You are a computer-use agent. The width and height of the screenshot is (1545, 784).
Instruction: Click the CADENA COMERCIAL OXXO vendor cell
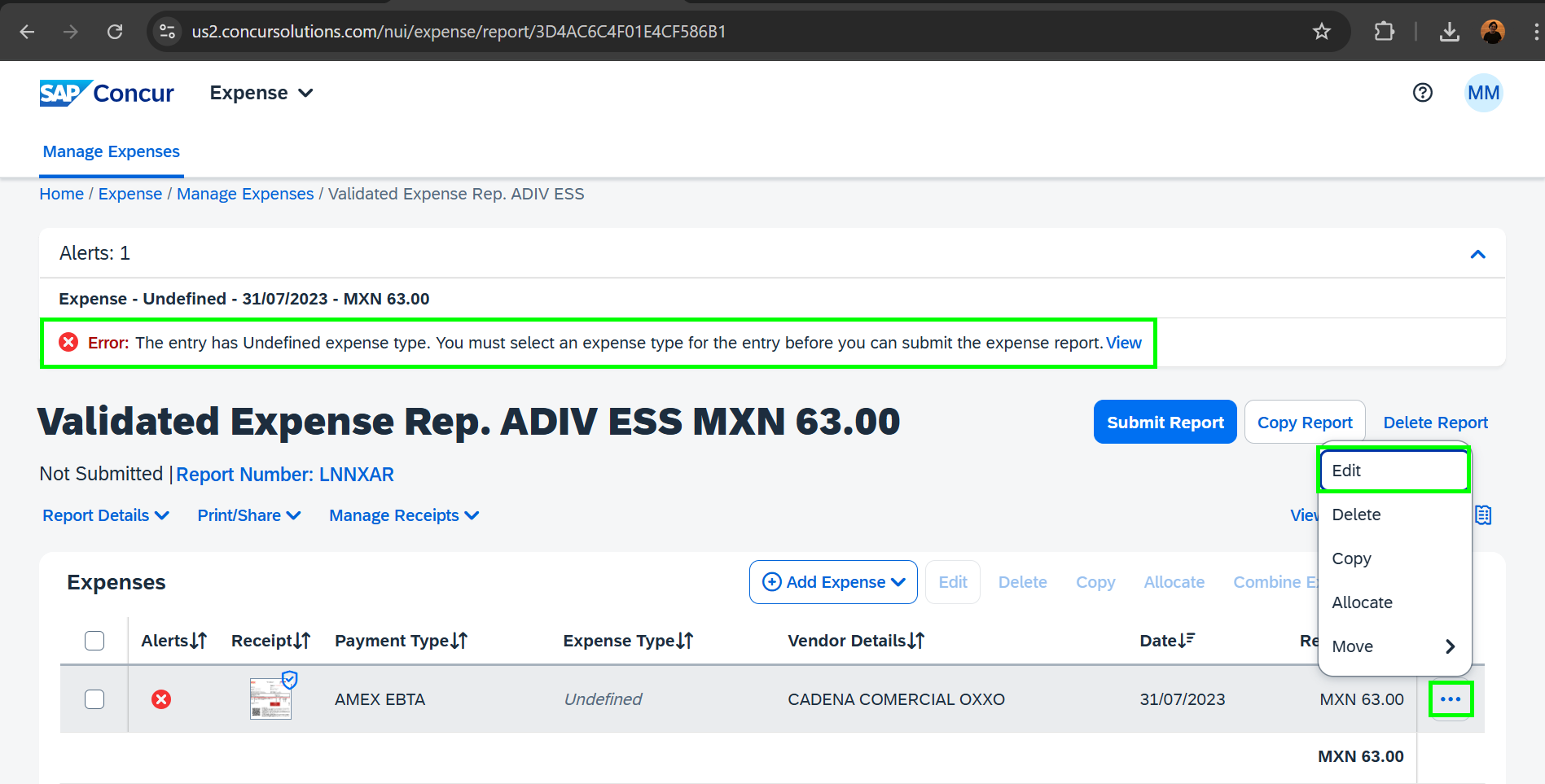point(896,699)
